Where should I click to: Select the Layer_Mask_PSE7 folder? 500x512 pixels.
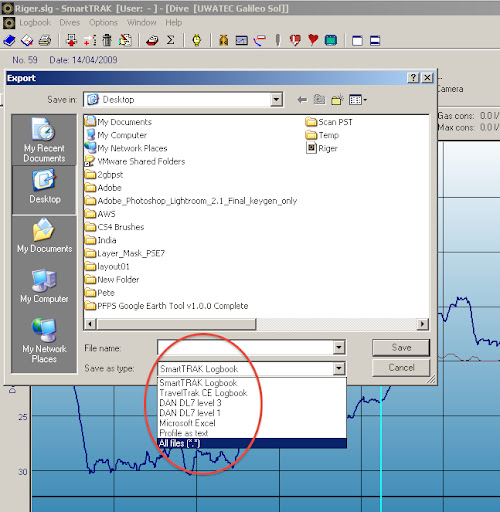(125, 253)
